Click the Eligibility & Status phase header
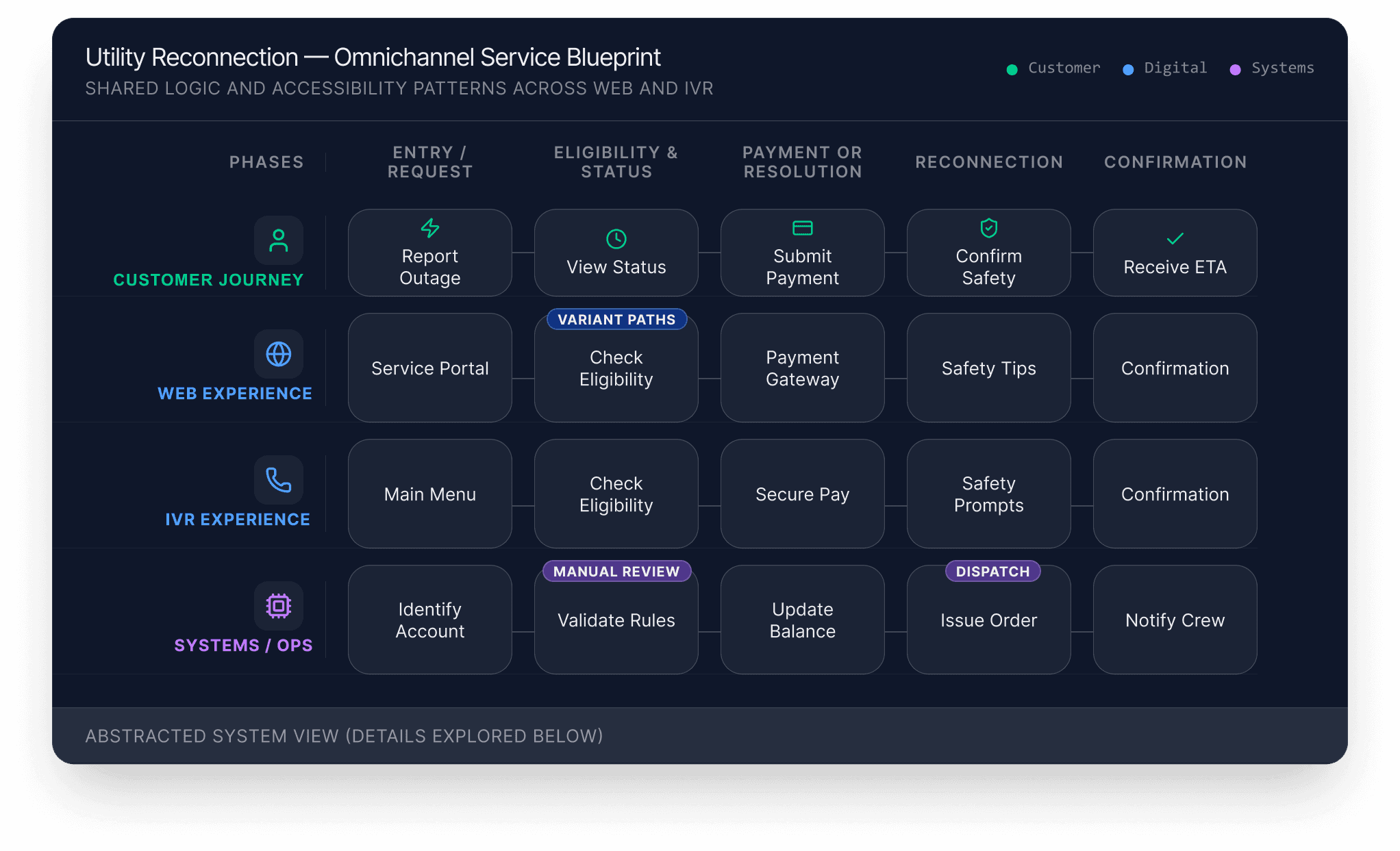Image resolution: width=1400 pixels, height=851 pixels. 616,162
